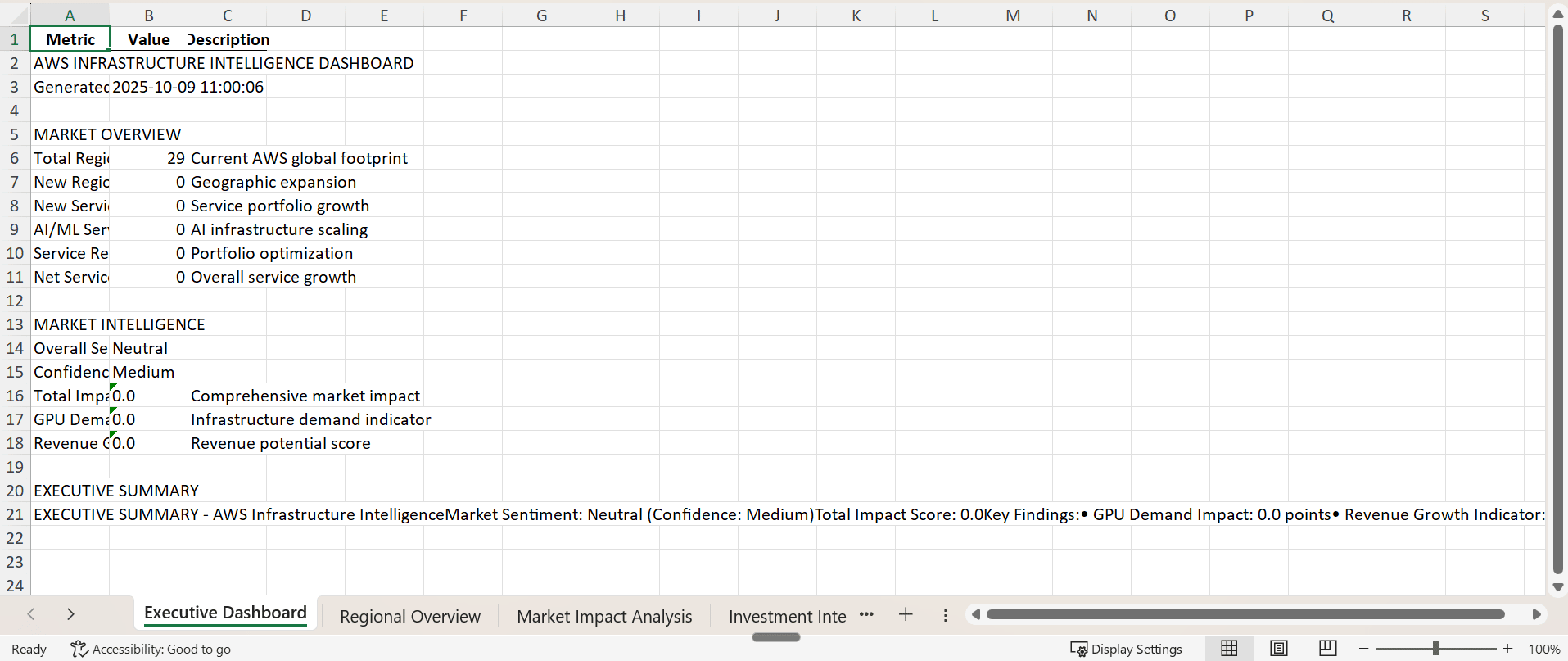Select the 2025-10-09 11:00:06 timestamp cell

(x=188, y=87)
